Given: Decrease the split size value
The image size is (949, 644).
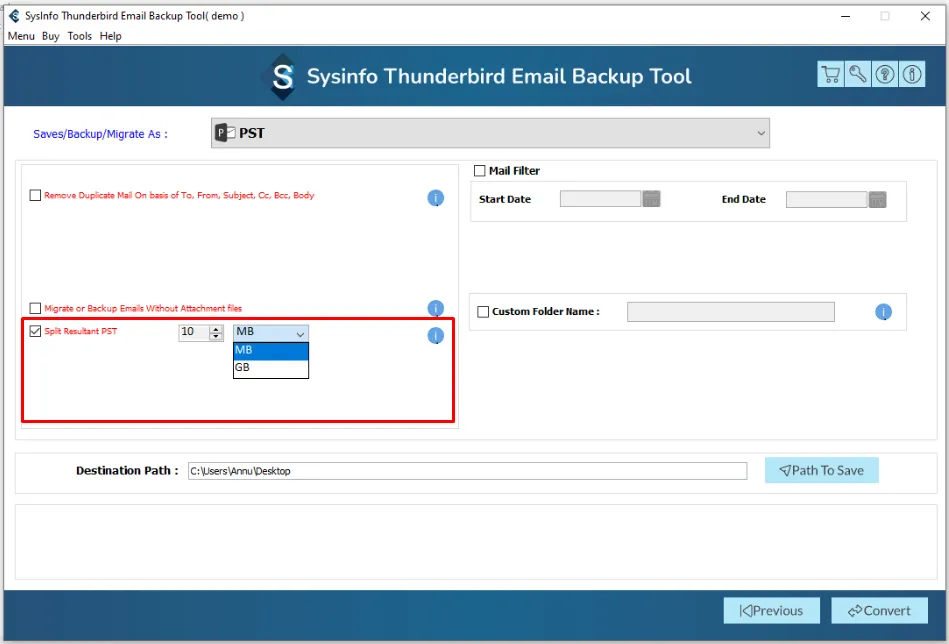Looking at the screenshot, I should point(216,336).
